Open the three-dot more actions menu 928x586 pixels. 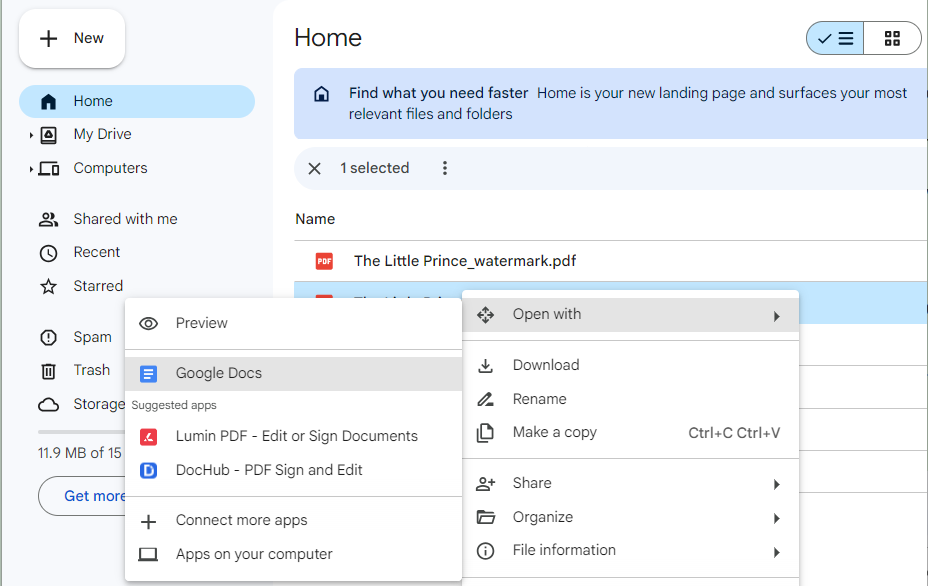coord(444,168)
